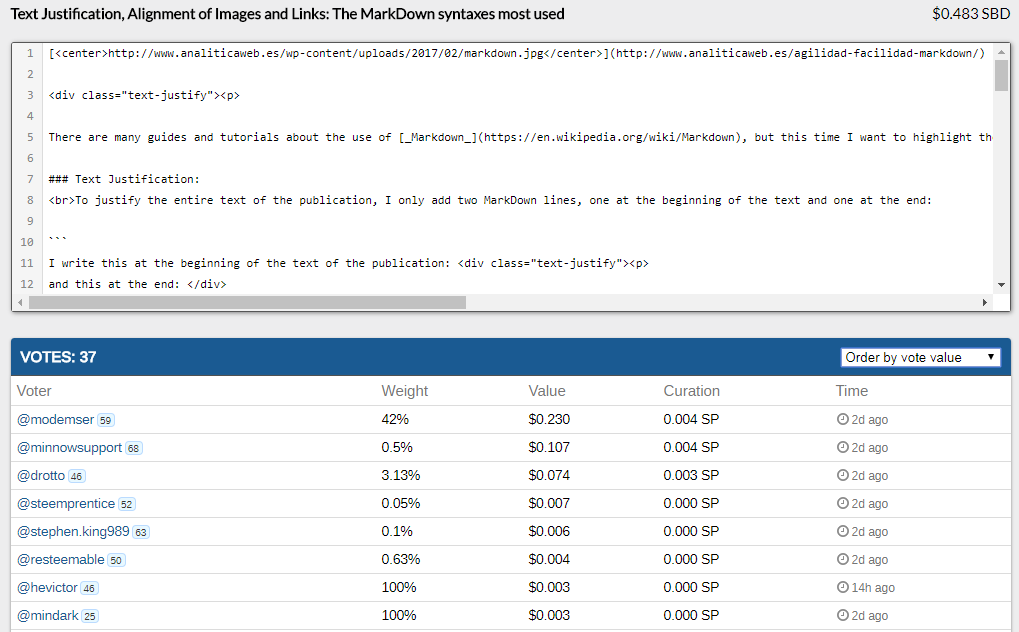Screen dimensions: 1019x632
Task: Click the Weight column header
Action: (x=404, y=391)
